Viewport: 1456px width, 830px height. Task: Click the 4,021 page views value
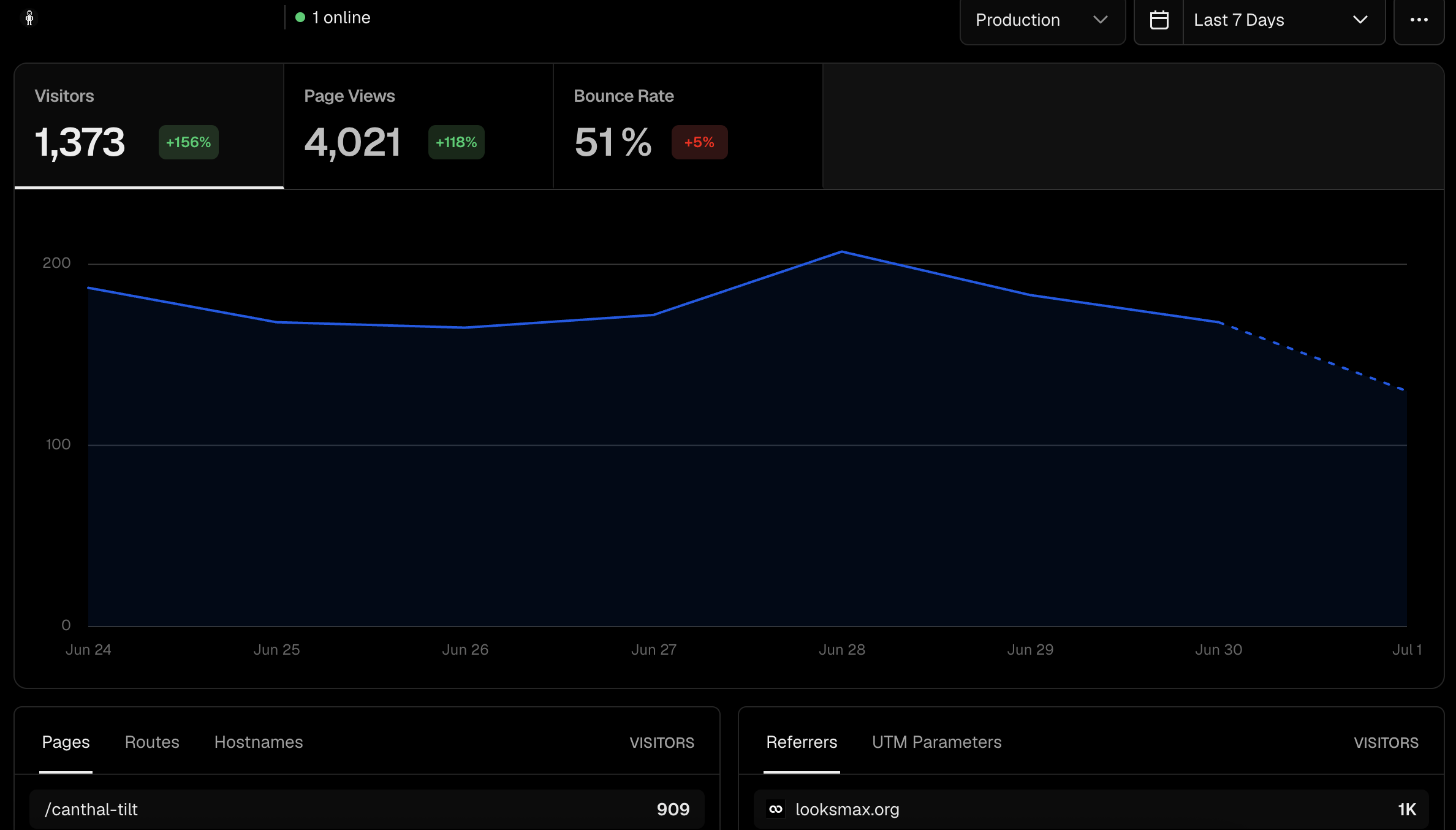pos(353,142)
